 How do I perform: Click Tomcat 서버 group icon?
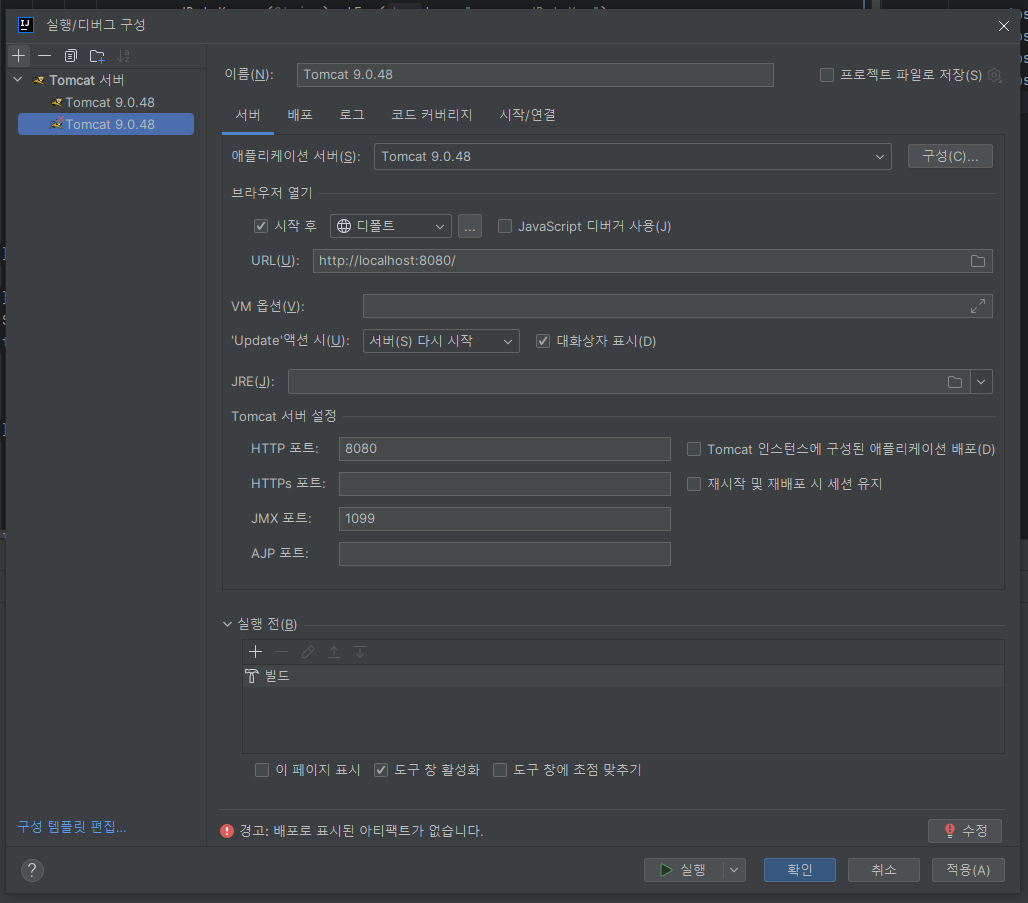39,80
